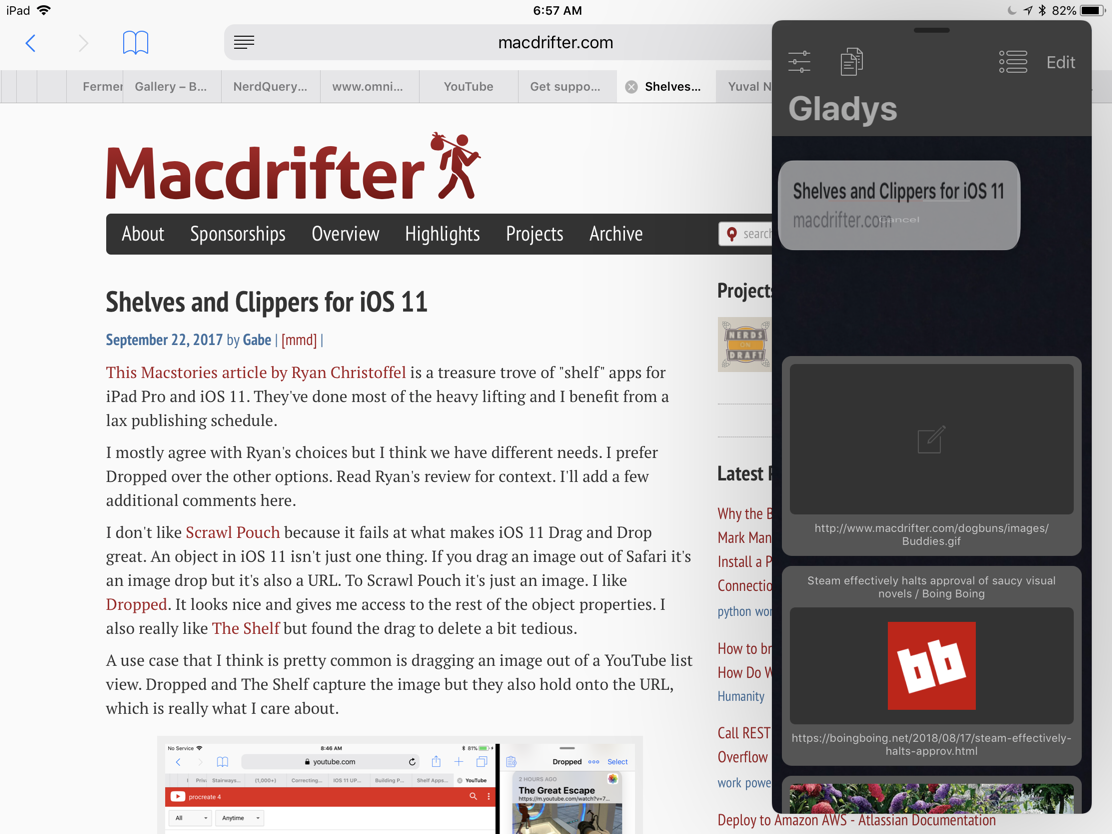1112x834 pixels.
Task: Click the macdrifter.com/dogbuns Buddies.gif URL text
Action: pos(931,535)
